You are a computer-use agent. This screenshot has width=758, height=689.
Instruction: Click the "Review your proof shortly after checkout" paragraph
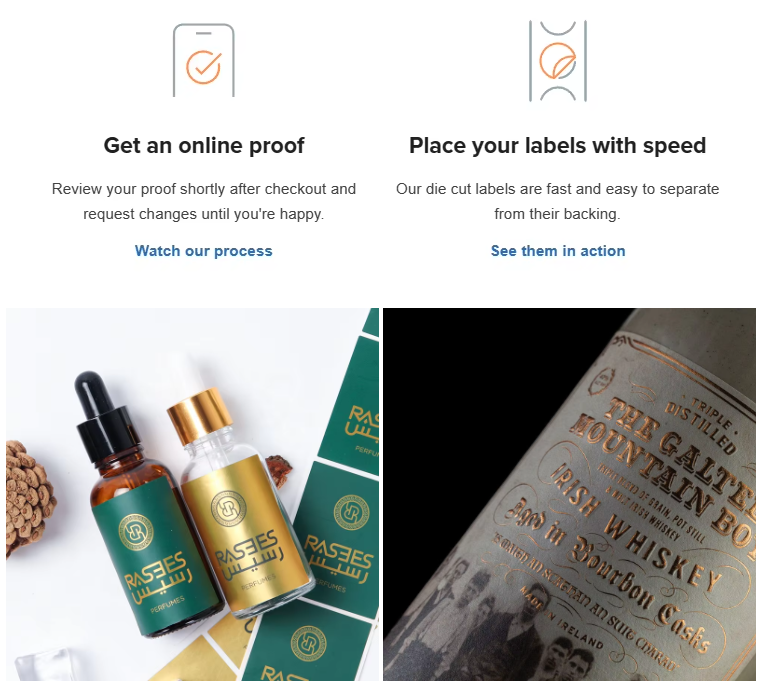(204, 201)
